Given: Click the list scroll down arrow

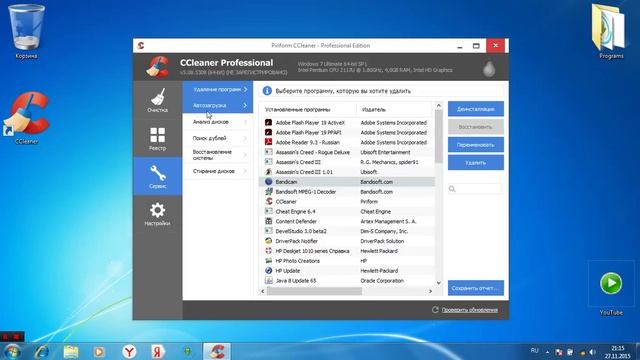Looking at the screenshot, I should 439,282.
